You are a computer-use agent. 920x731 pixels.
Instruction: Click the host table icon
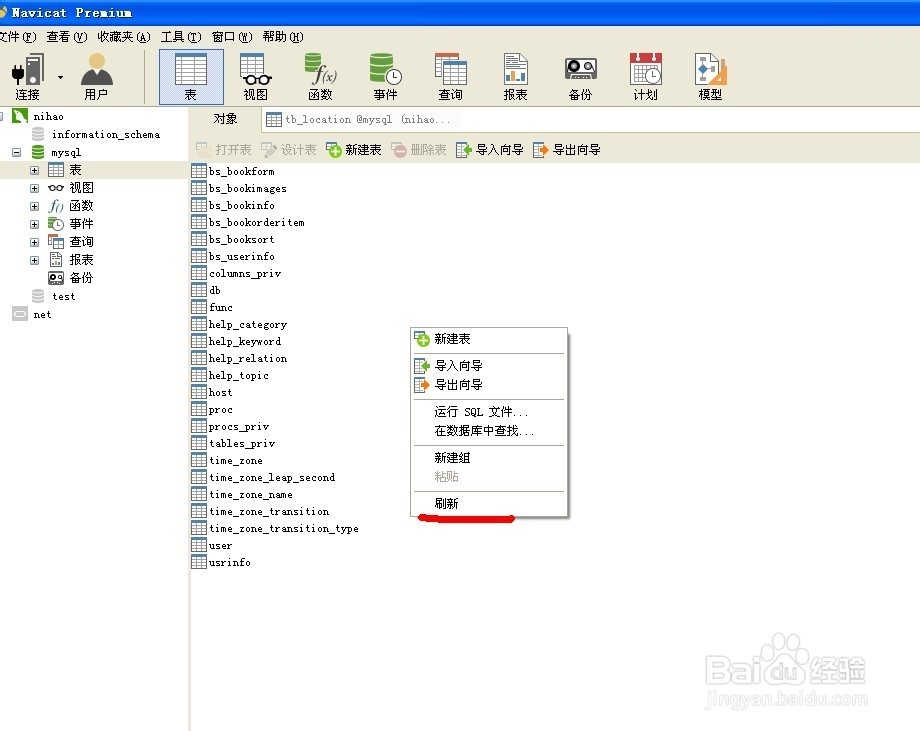click(x=199, y=392)
